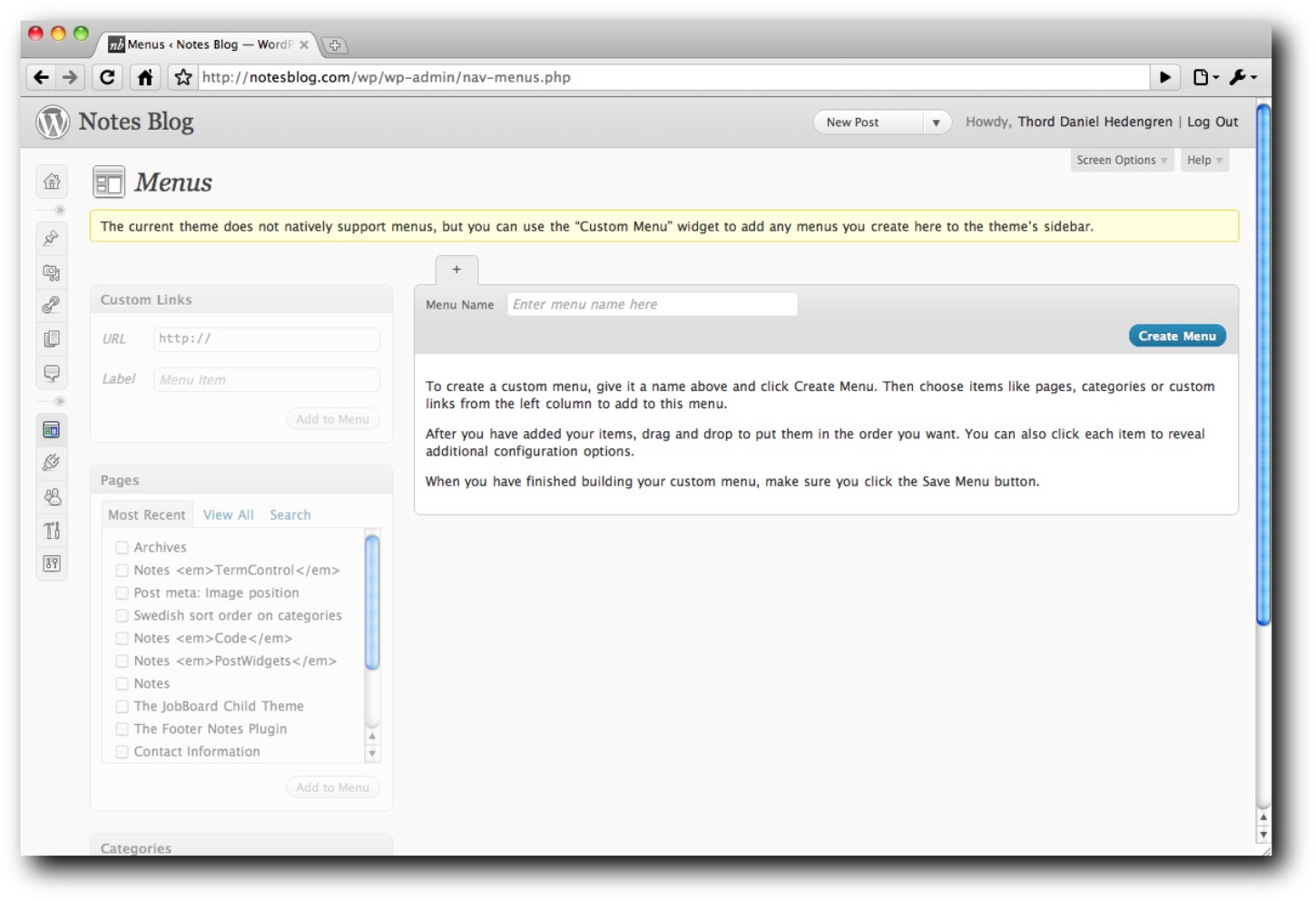Image resolution: width=1316 pixels, height=901 pixels.
Task: Click the Notes Blog site title
Action: (x=136, y=122)
